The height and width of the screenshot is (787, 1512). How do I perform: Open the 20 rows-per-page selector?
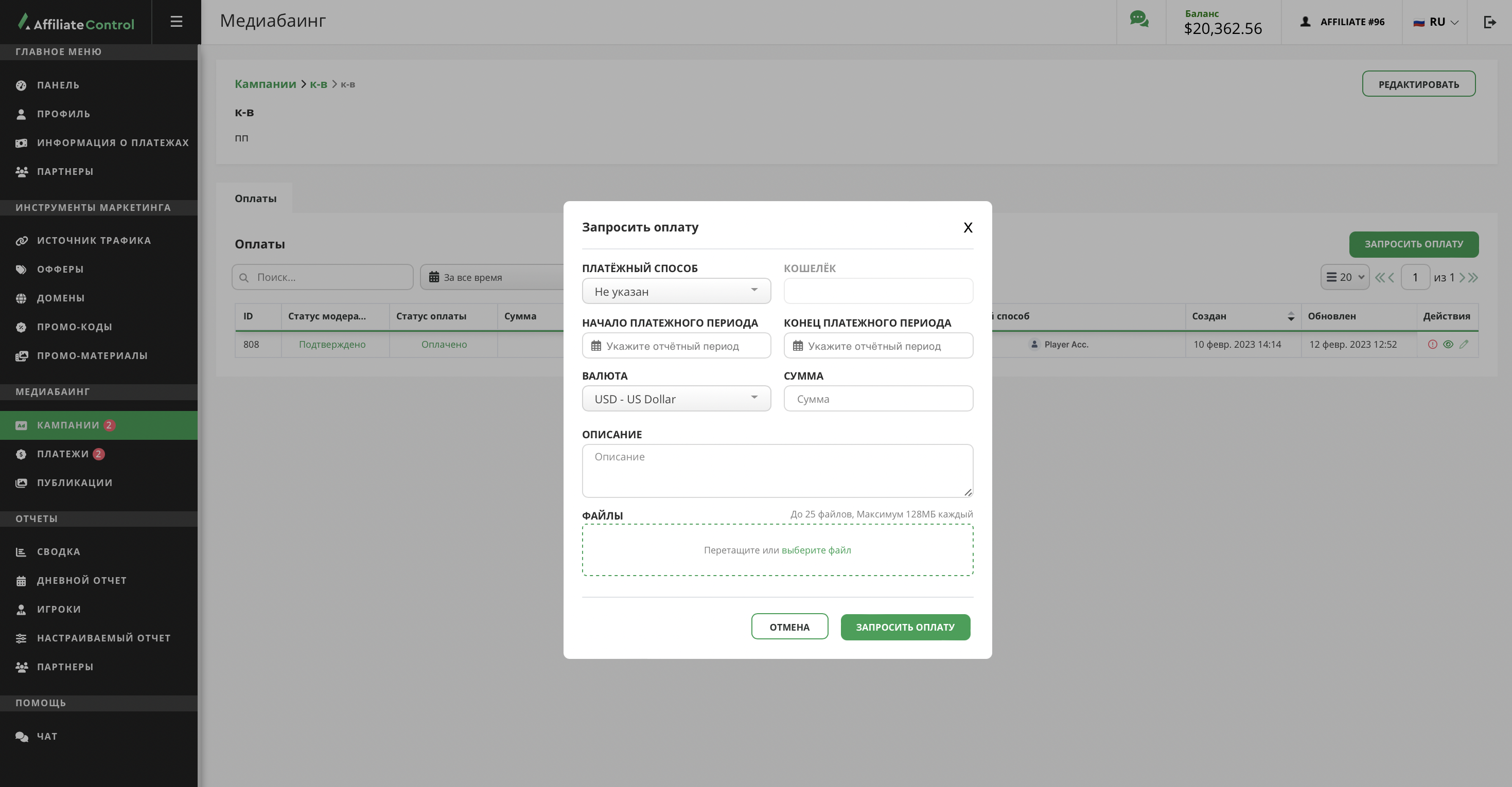coord(1345,277)
